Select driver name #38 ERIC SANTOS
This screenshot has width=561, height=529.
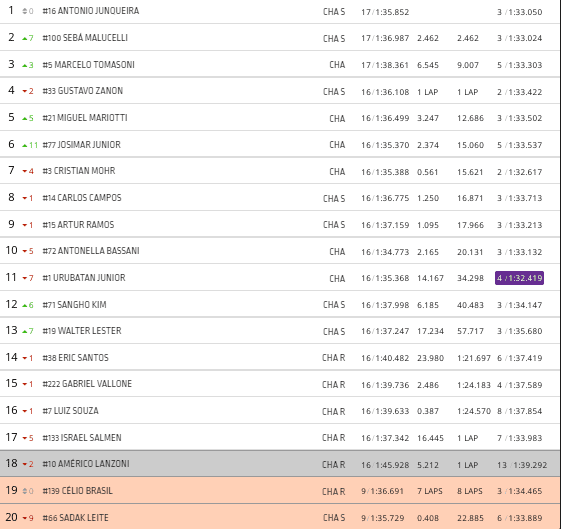pos(75,358)
